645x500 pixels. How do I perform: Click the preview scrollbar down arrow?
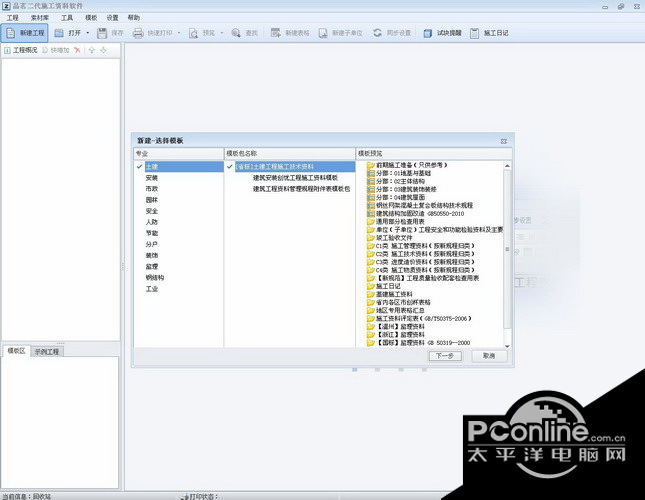[507, 346]
